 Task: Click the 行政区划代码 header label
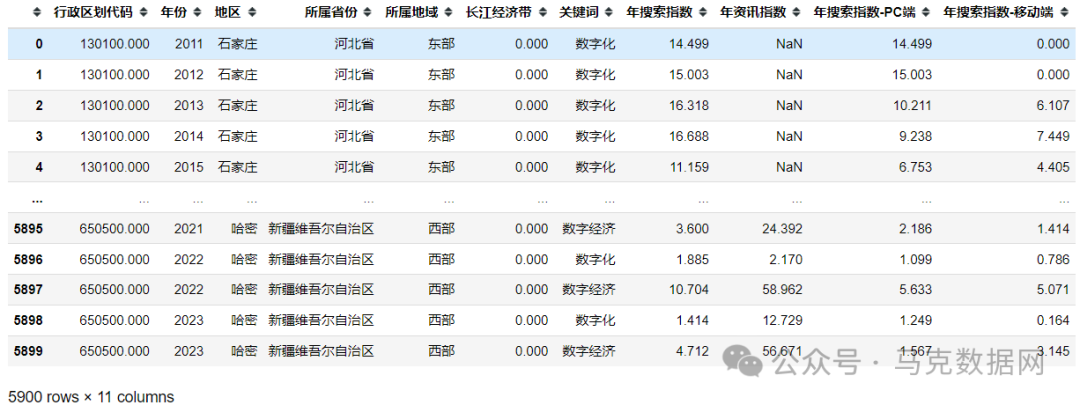[x=93, y=12]
